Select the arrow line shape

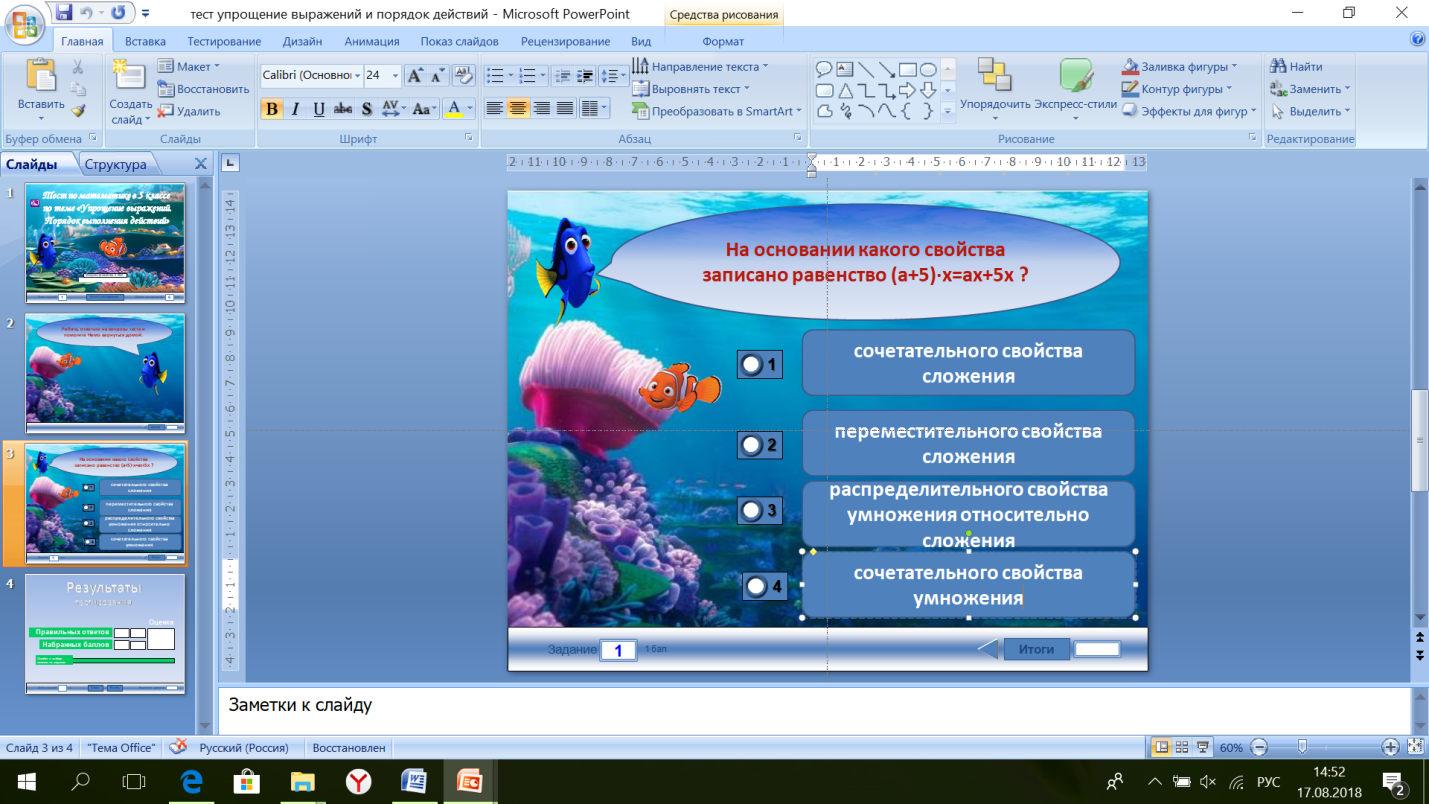click(887, 69)
